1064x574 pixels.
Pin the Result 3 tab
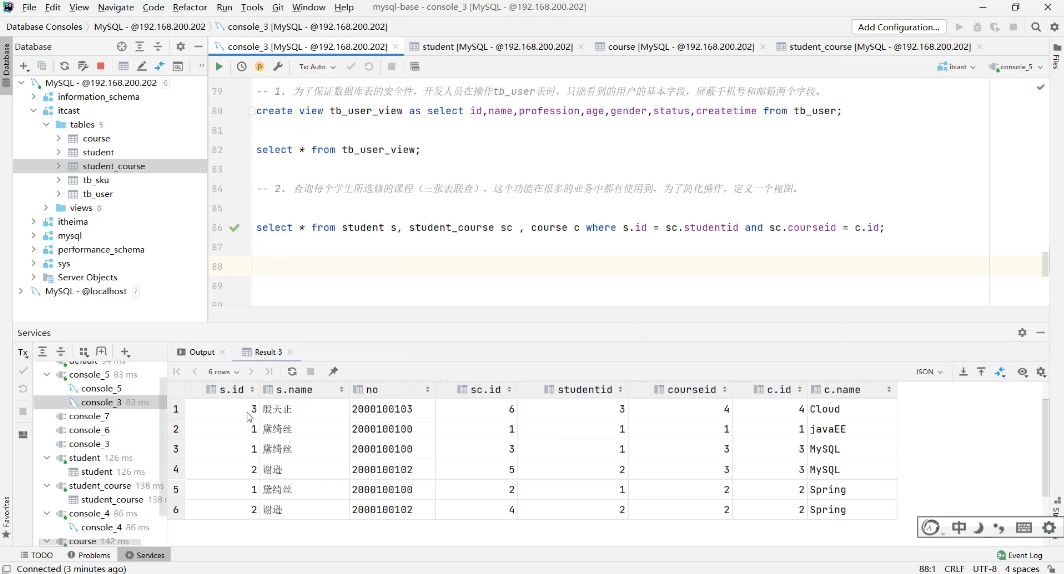click(x=333, y=371)
